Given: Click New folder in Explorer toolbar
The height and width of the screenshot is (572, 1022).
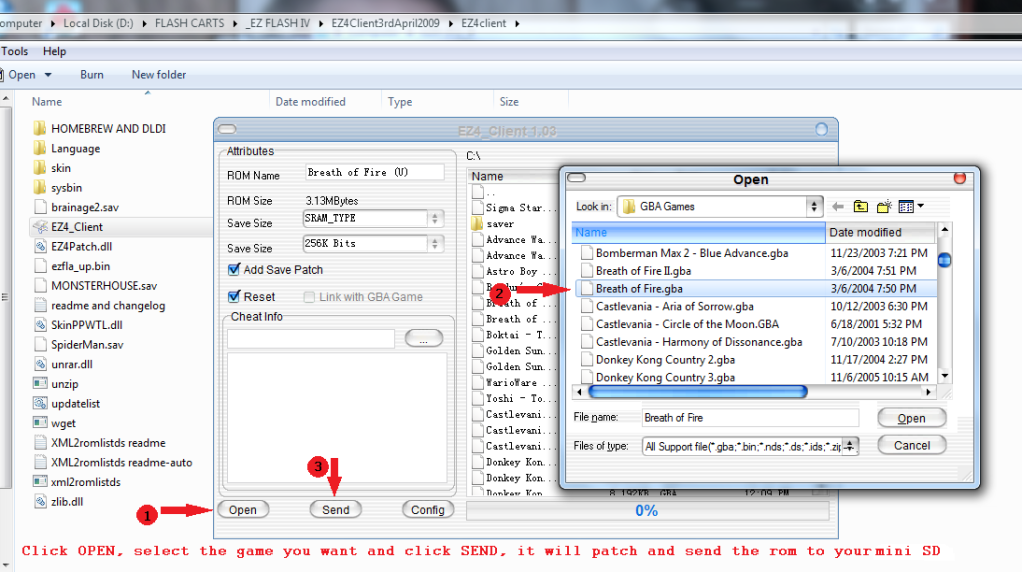Looking at the screenshot, I should (158, 74).
